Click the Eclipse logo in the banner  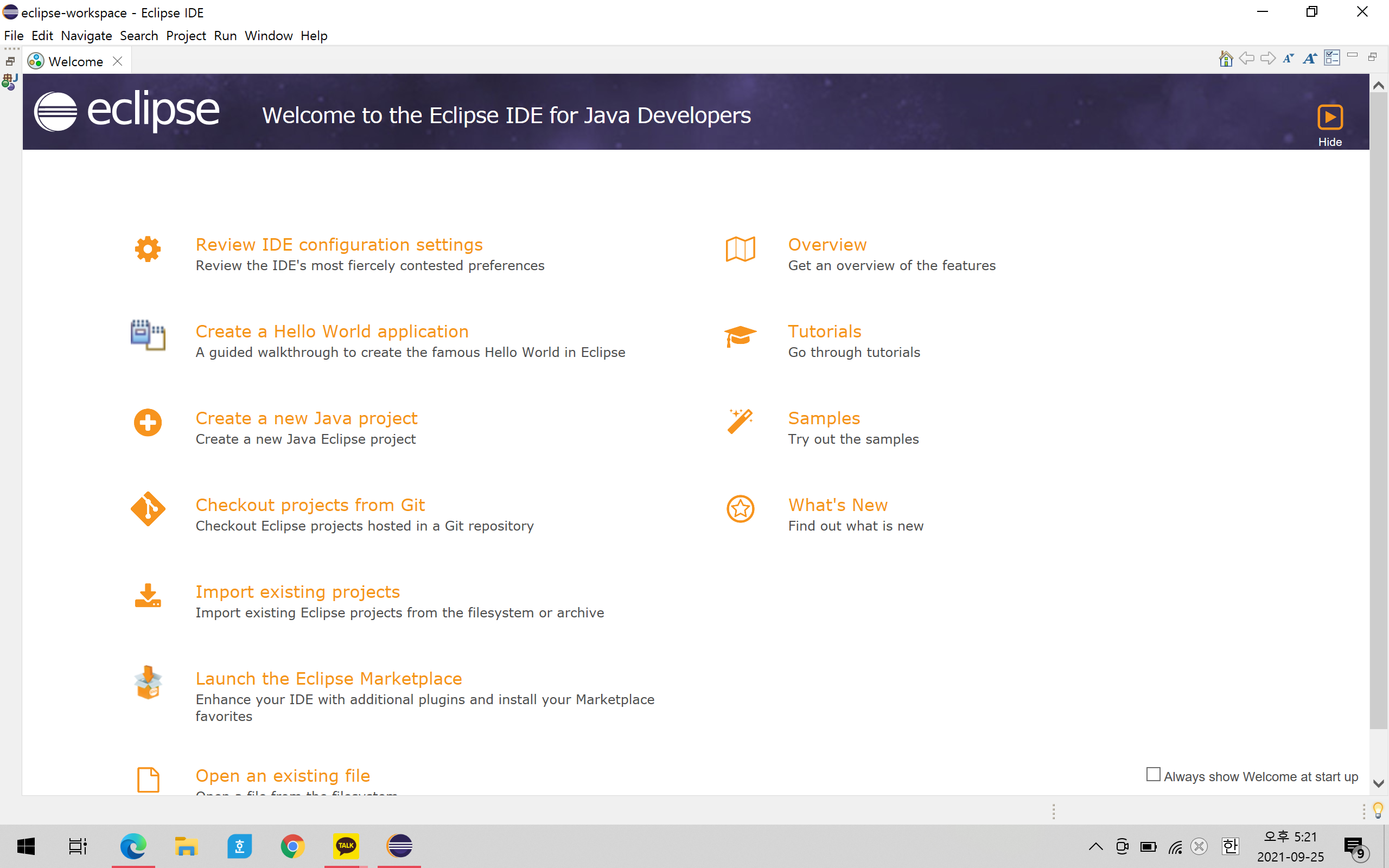coord(127,111)
